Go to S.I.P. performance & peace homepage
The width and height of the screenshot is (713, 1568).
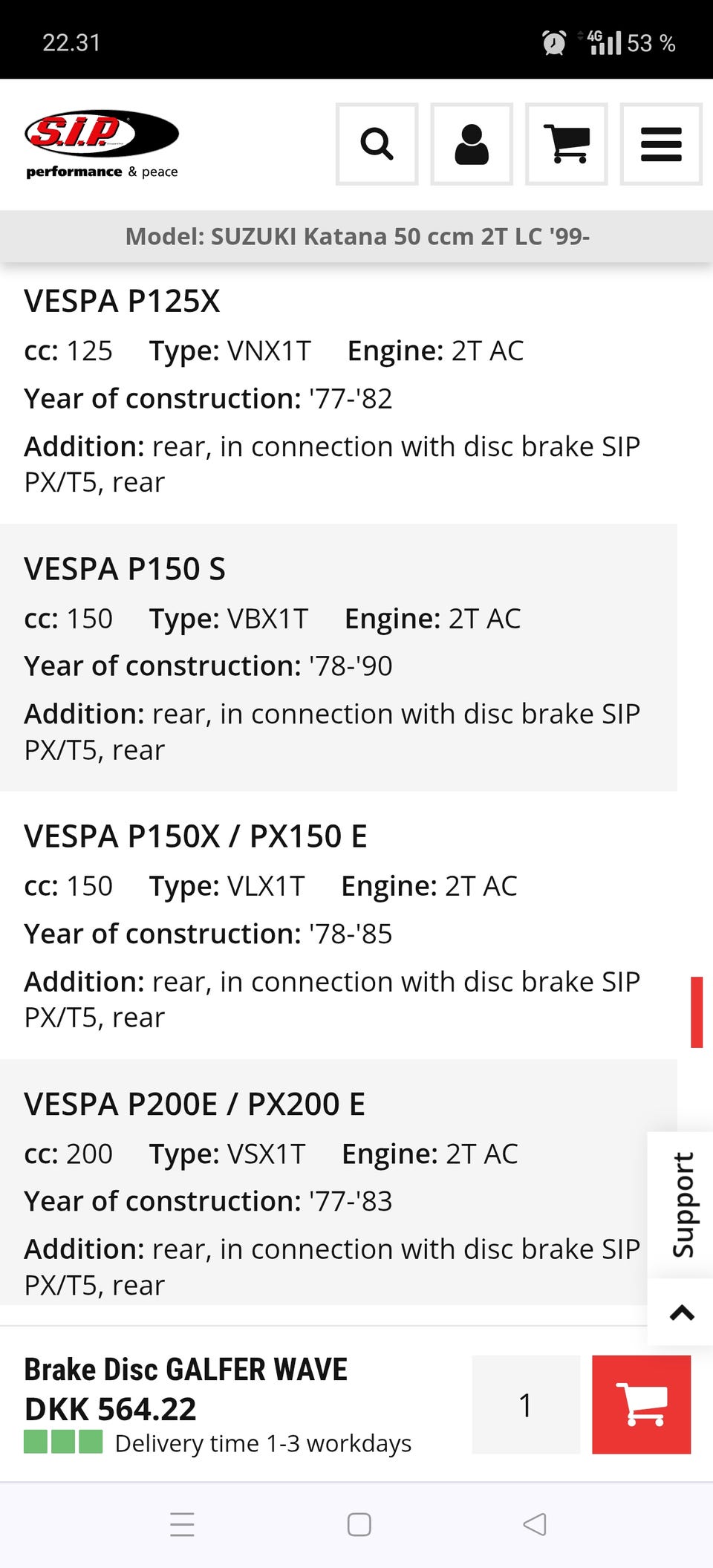pyautogui.click(x=102, y=145)
